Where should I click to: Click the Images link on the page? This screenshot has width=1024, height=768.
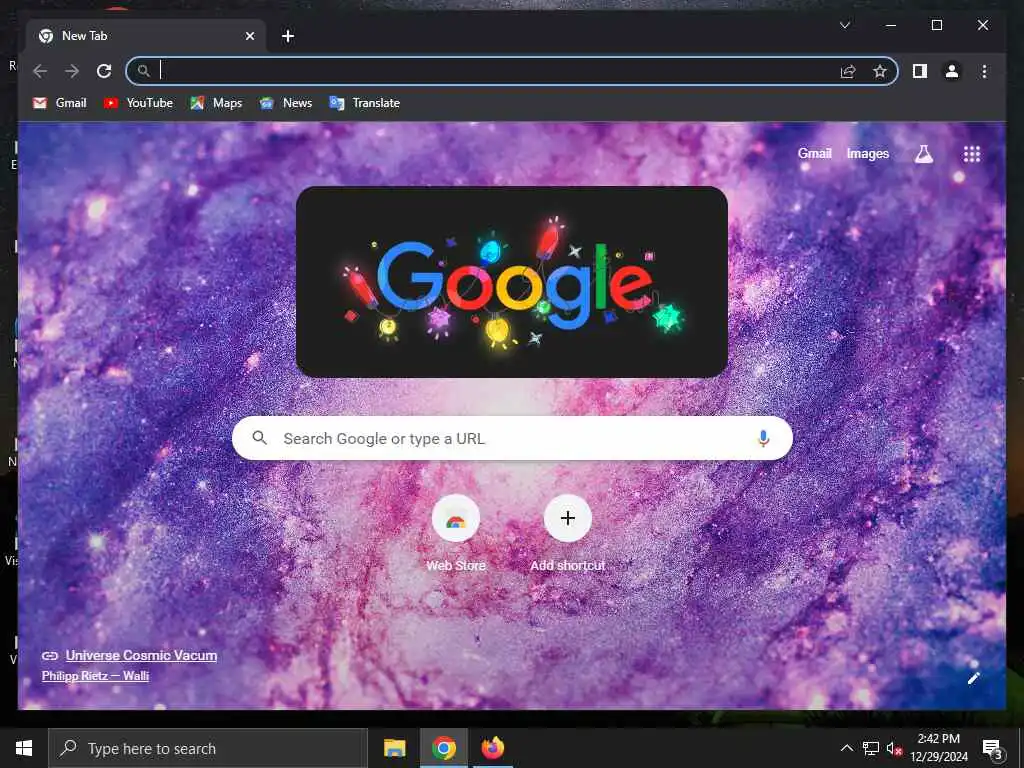click(x=867, y=153)
